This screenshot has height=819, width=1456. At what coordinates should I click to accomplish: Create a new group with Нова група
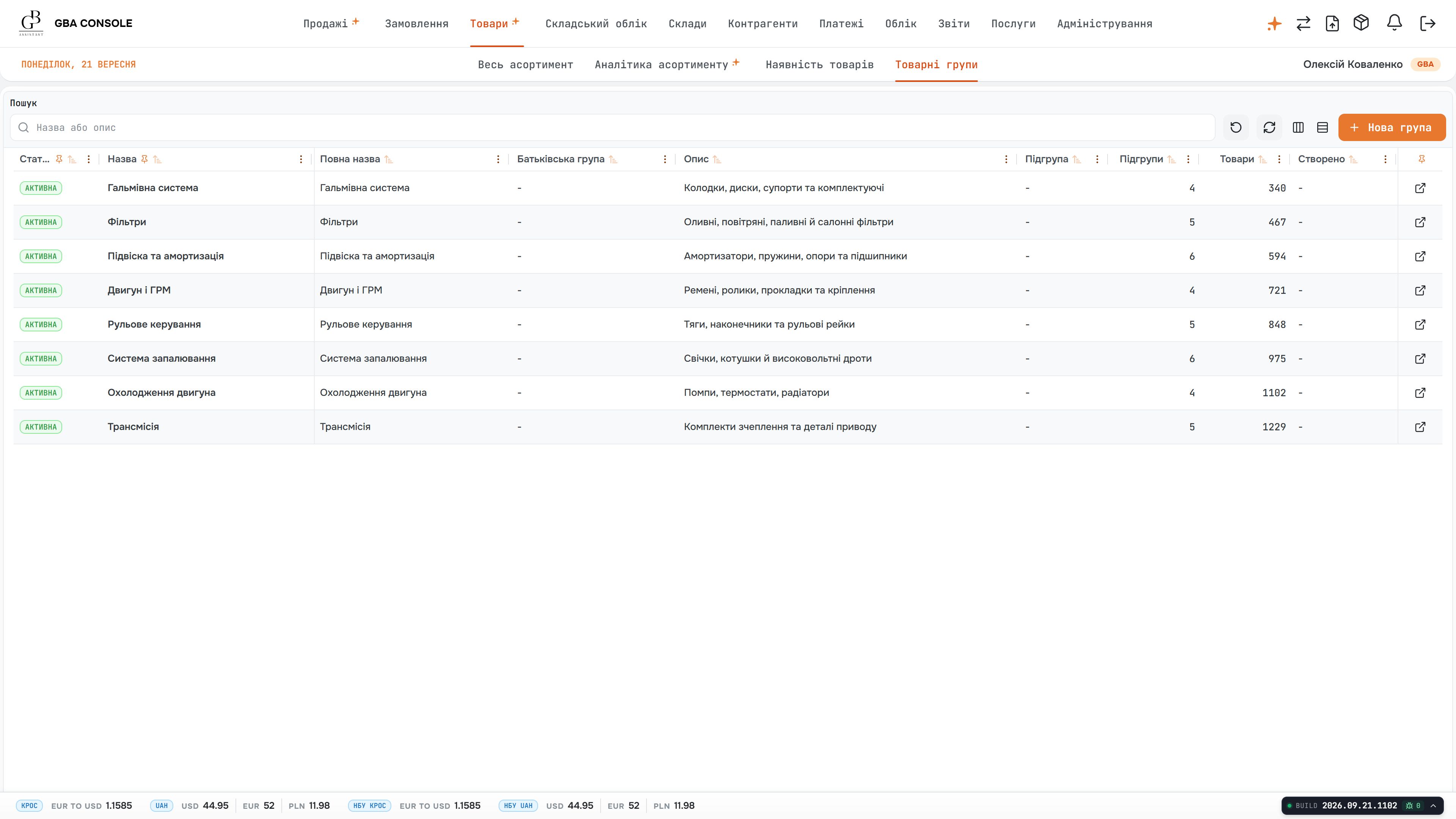(x=1392, y=128)
